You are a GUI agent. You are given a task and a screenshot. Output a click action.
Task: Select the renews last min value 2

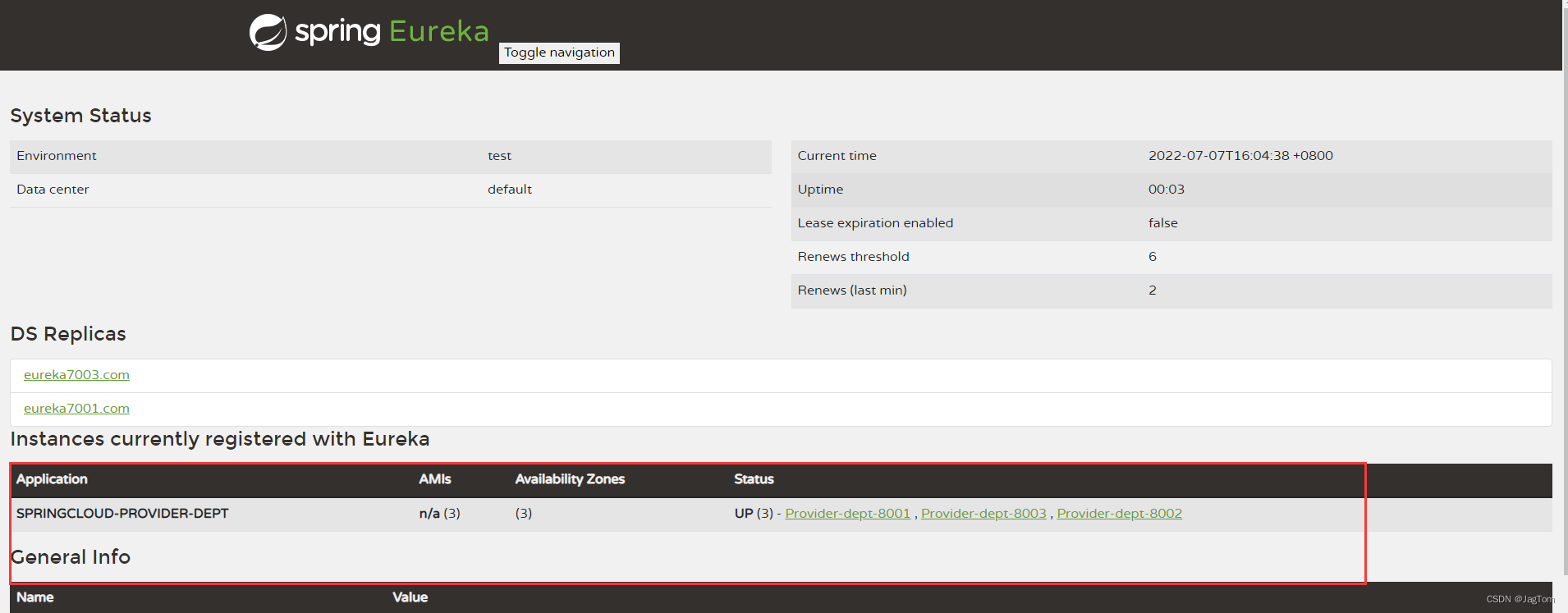pos(1153,290)
